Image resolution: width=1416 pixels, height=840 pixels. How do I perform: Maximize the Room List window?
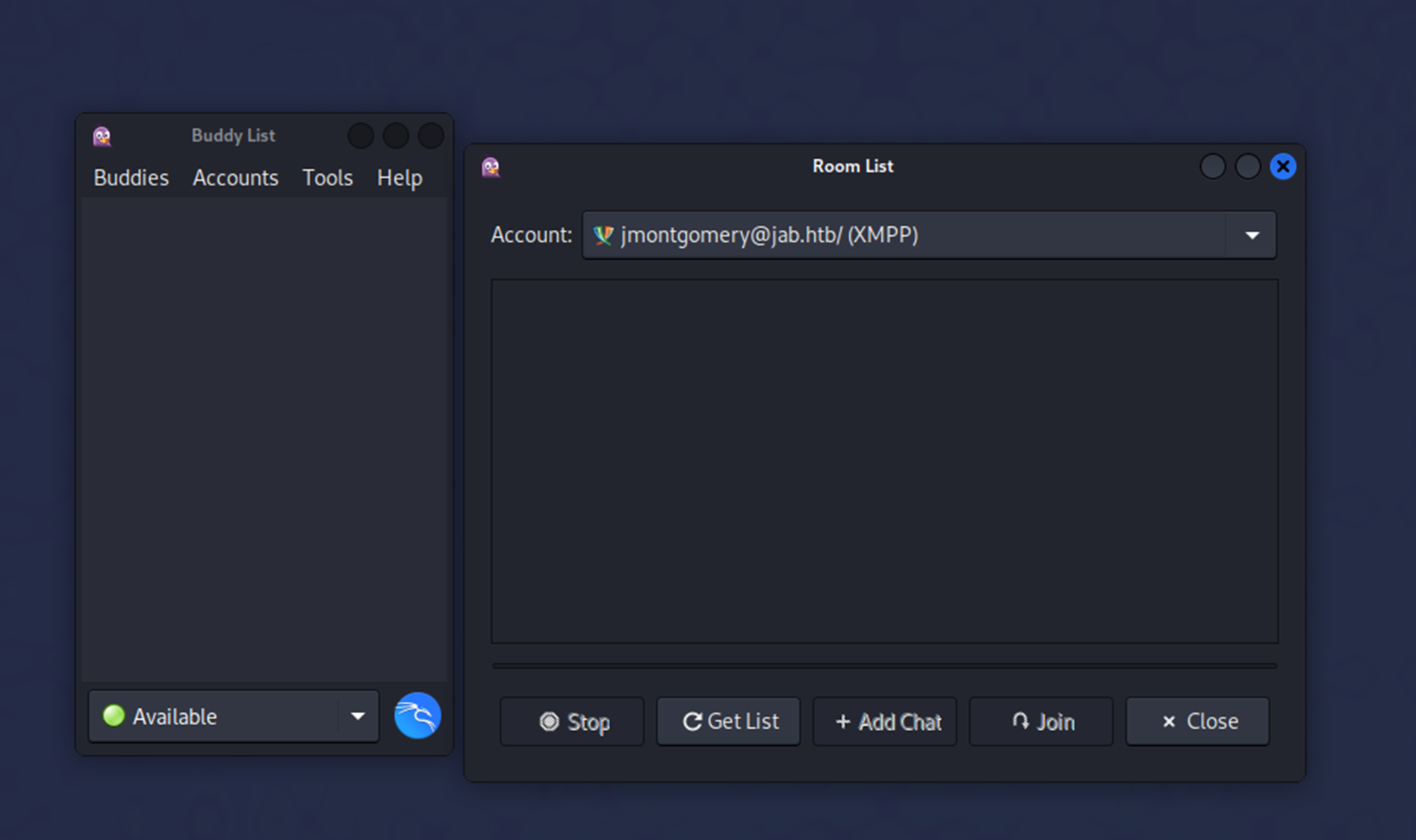(x=1248, y=167)
